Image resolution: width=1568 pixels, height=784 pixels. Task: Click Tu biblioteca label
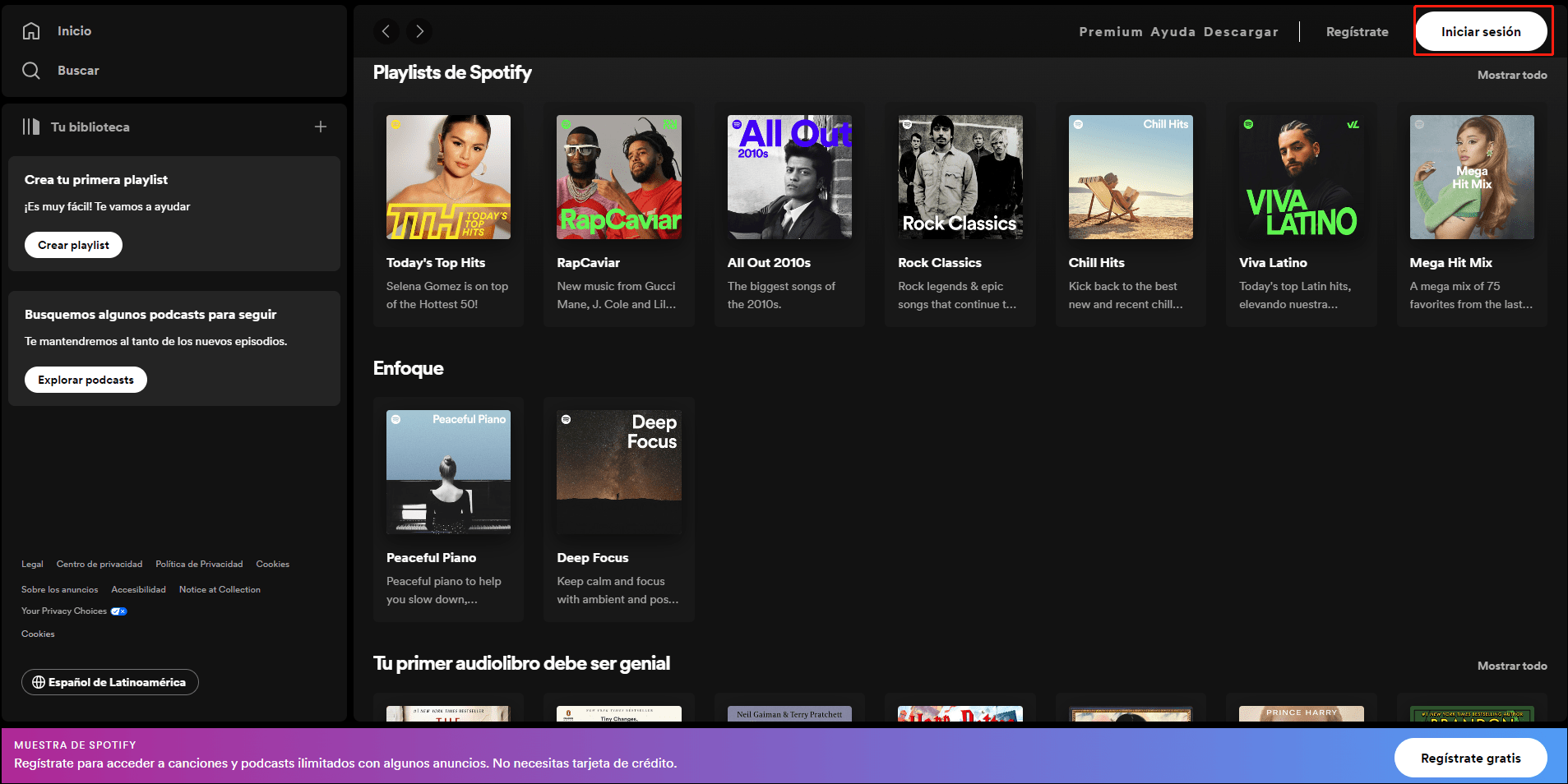click(90, 127)
